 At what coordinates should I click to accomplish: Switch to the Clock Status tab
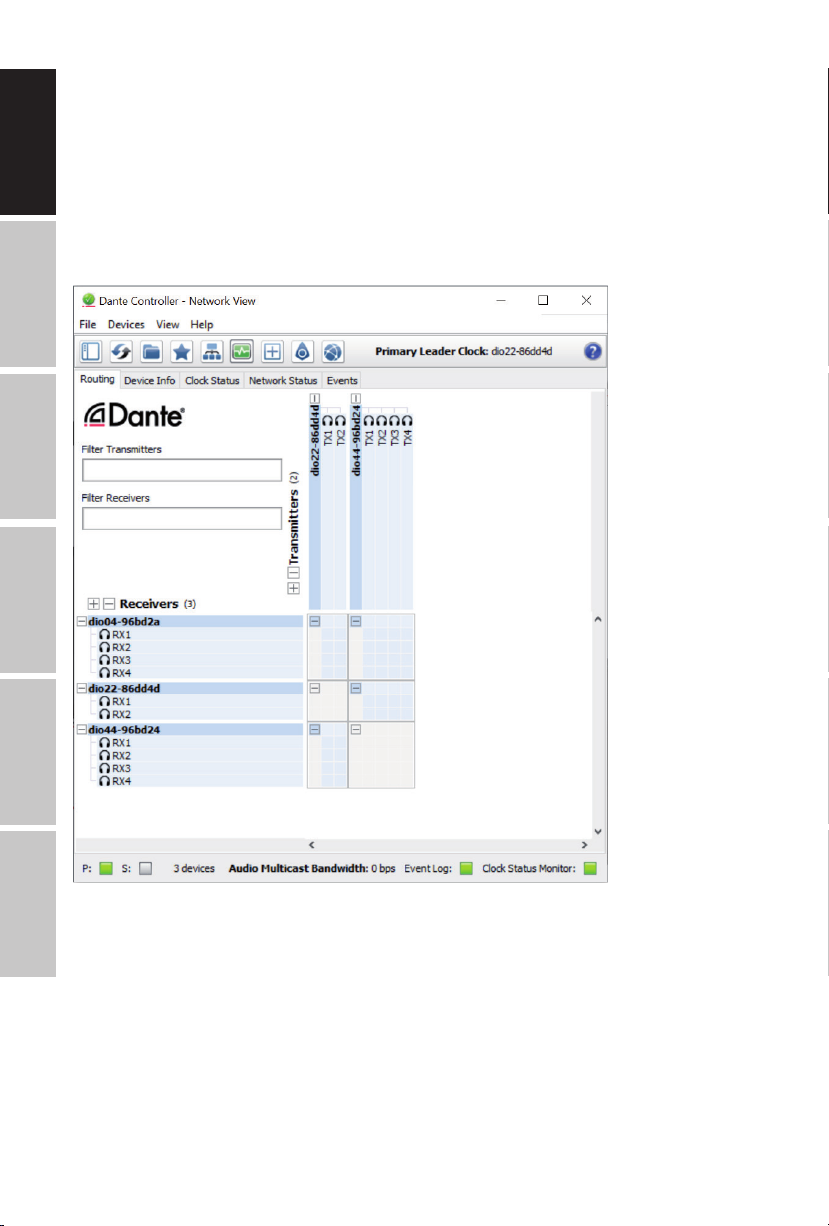(x=212, y=380)
